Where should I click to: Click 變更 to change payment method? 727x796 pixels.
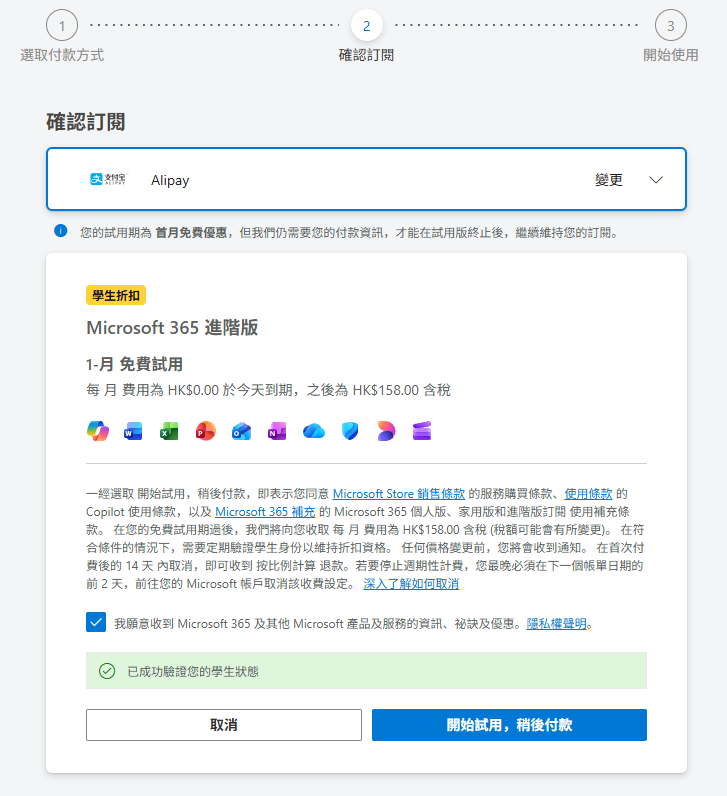609,180
